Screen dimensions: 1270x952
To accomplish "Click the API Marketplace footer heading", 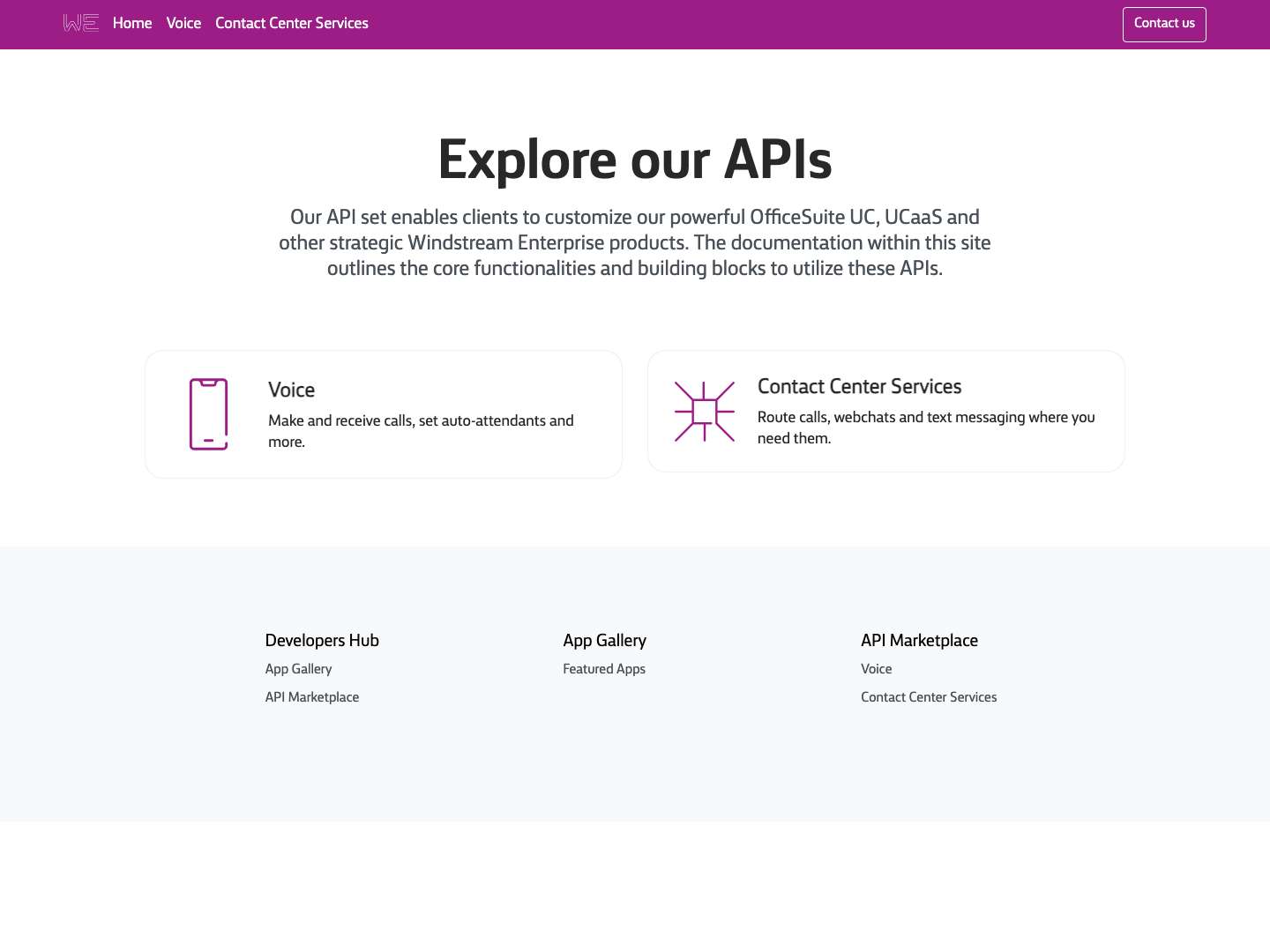I will pyautogui.click(x=919, y=641).
